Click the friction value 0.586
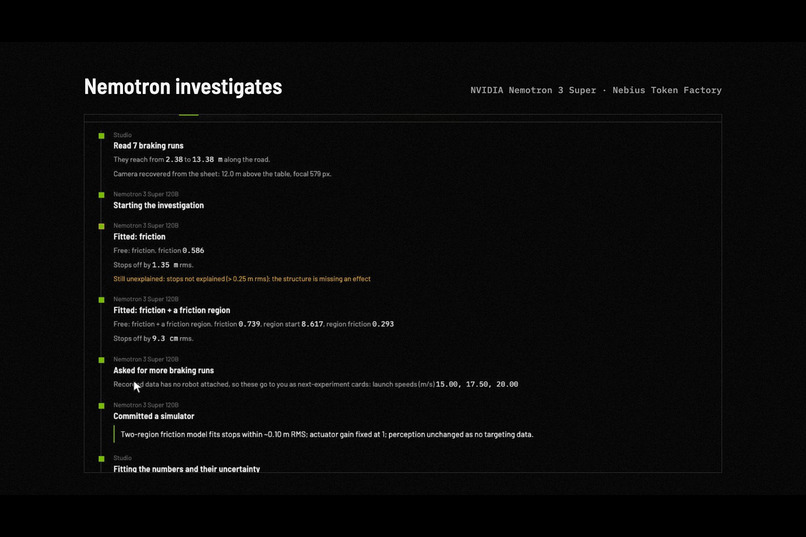Screen dimensions: 806x537 click(x=193, y=250)
